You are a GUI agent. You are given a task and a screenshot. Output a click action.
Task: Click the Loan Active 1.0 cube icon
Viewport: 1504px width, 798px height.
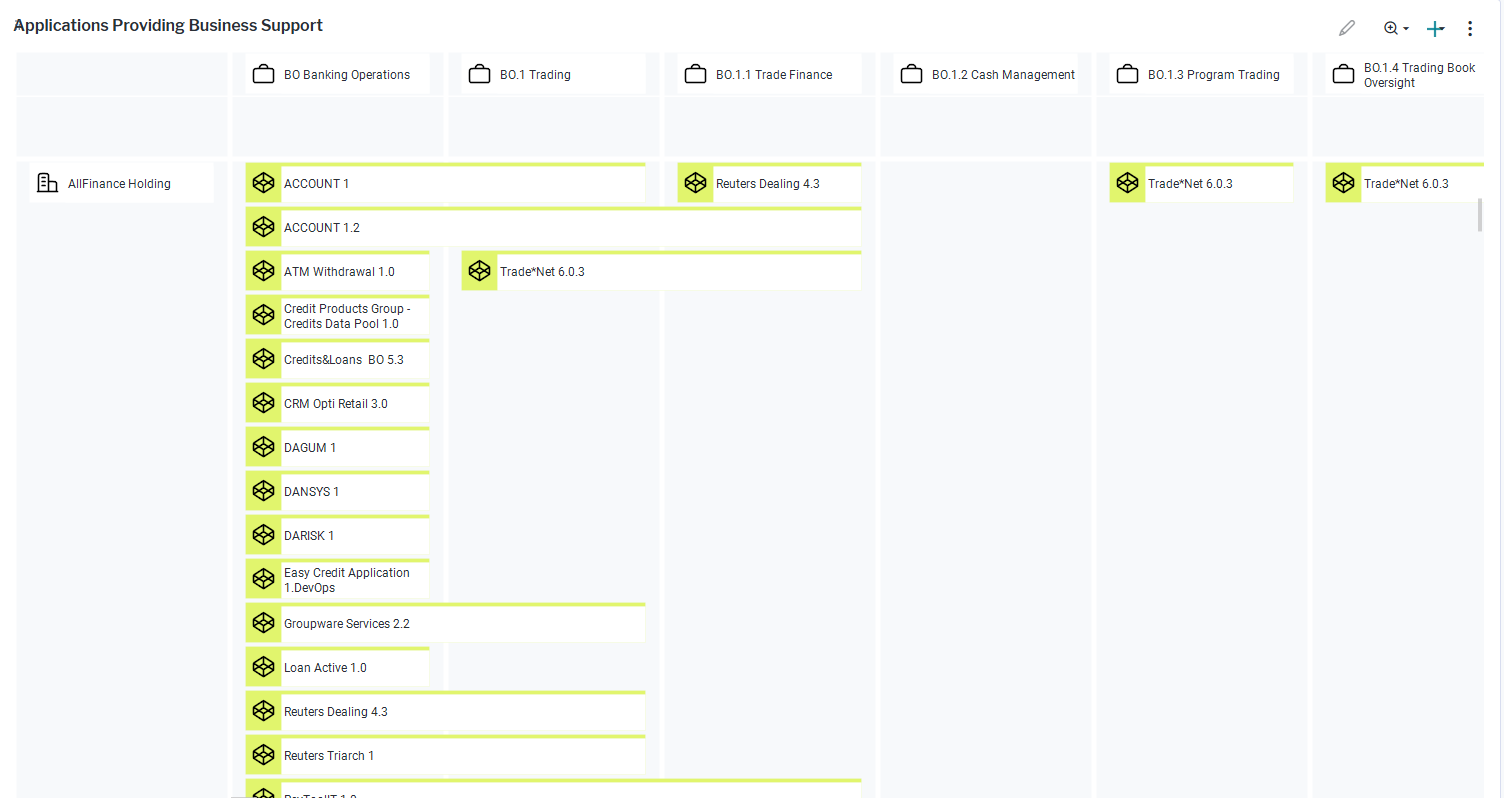[x=263, y=668]
